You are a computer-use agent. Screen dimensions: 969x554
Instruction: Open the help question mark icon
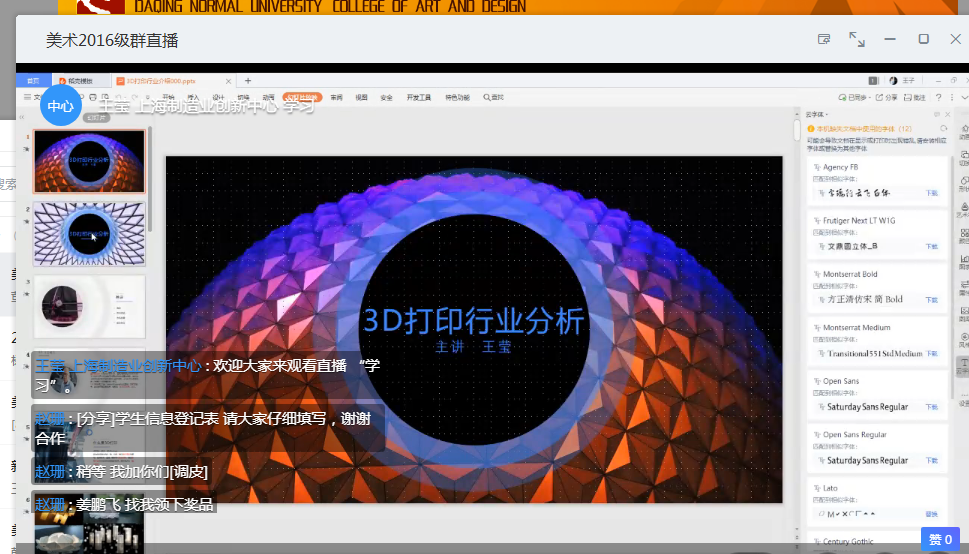pos(938,97)
